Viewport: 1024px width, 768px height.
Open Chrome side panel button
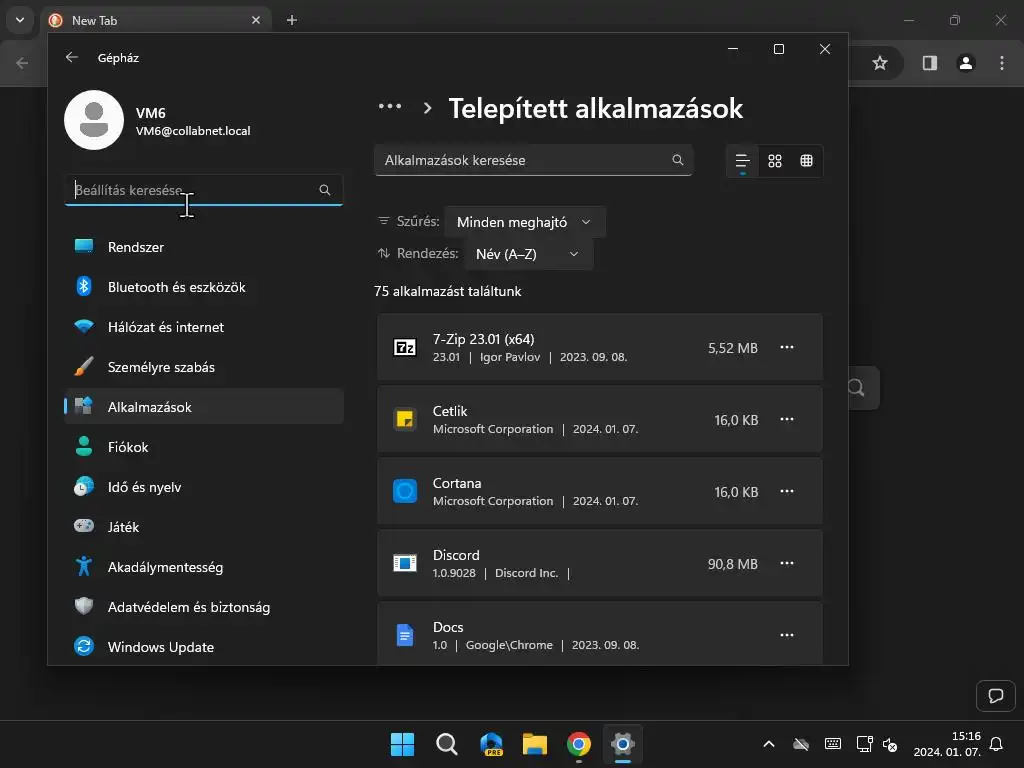[x=930, y=63]
